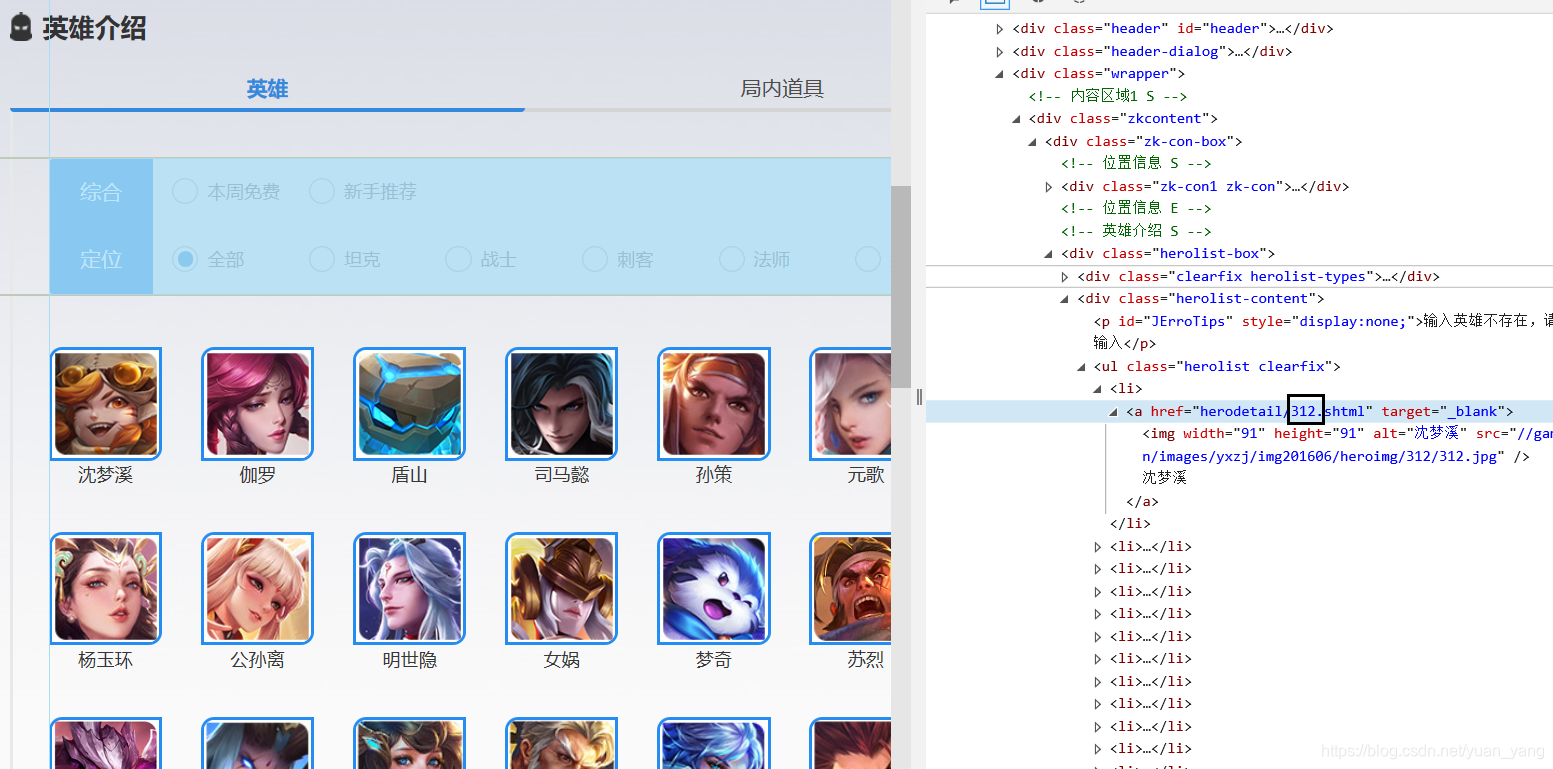The image size is (1553, 769).
Task: Switch to the 局内道具 tab
Action: [781, 89]
